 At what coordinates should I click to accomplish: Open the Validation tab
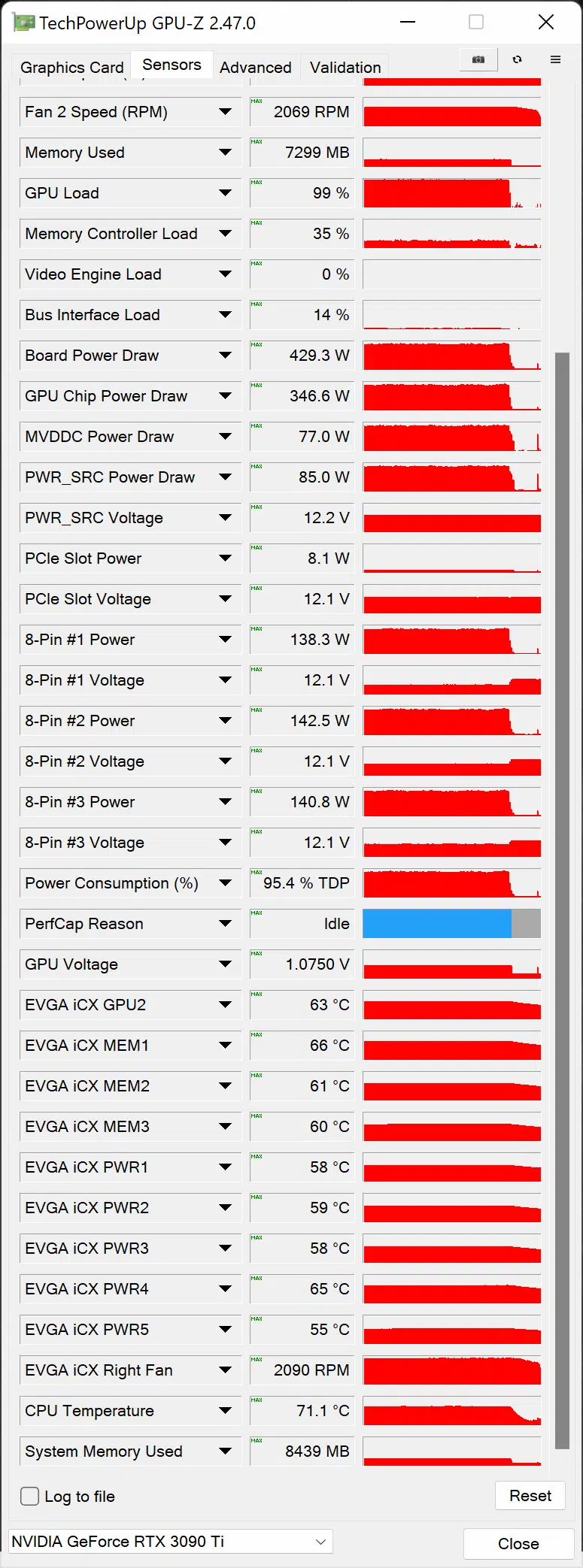pyautogui.click(x=345, y=67)
